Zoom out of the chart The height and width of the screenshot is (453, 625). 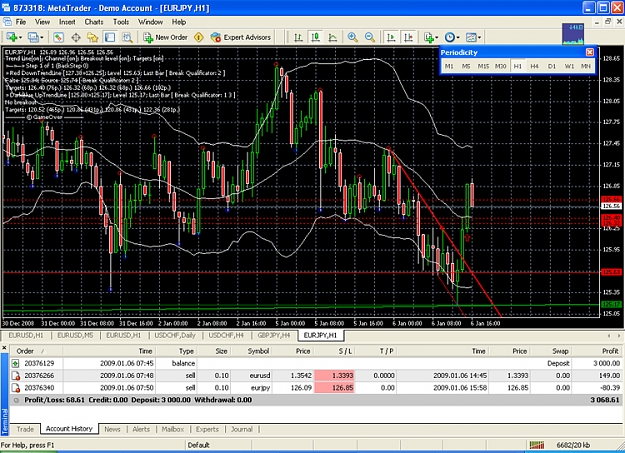click(369, 37)
